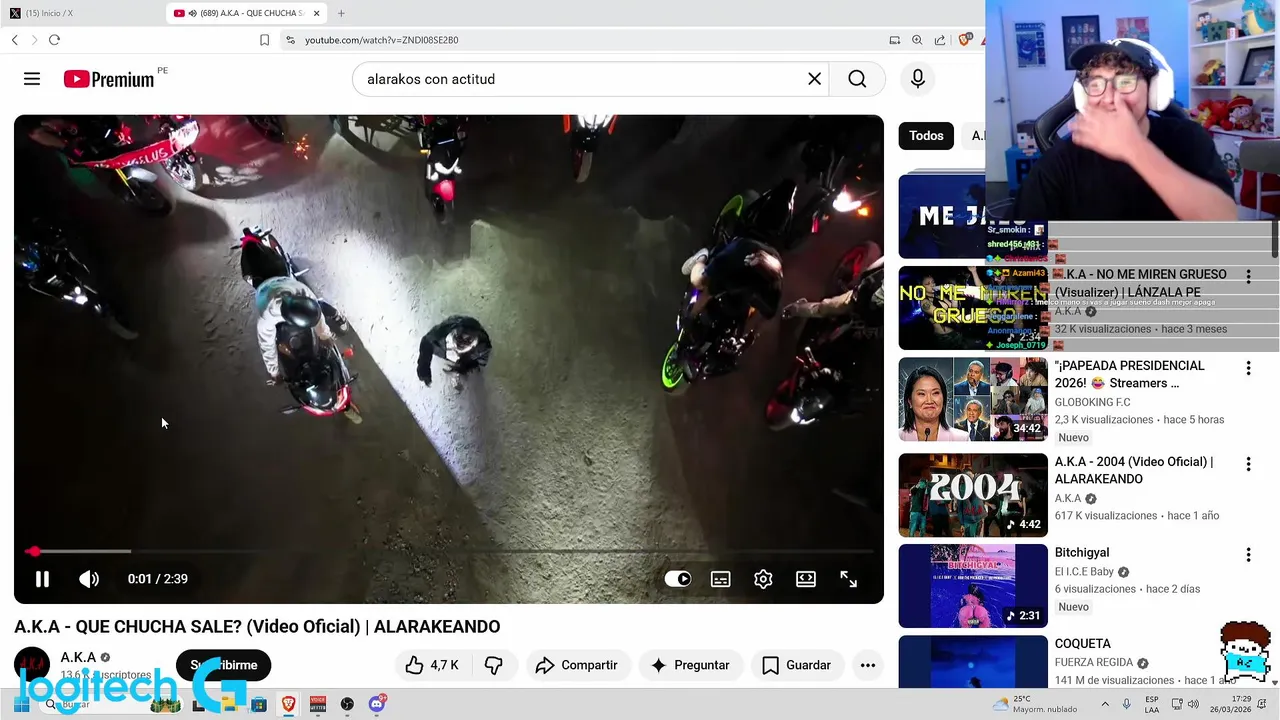The height and width of the screenshot is (720, 1280).
Task: Toggle autoplay switch in the player
Action: 678,578
